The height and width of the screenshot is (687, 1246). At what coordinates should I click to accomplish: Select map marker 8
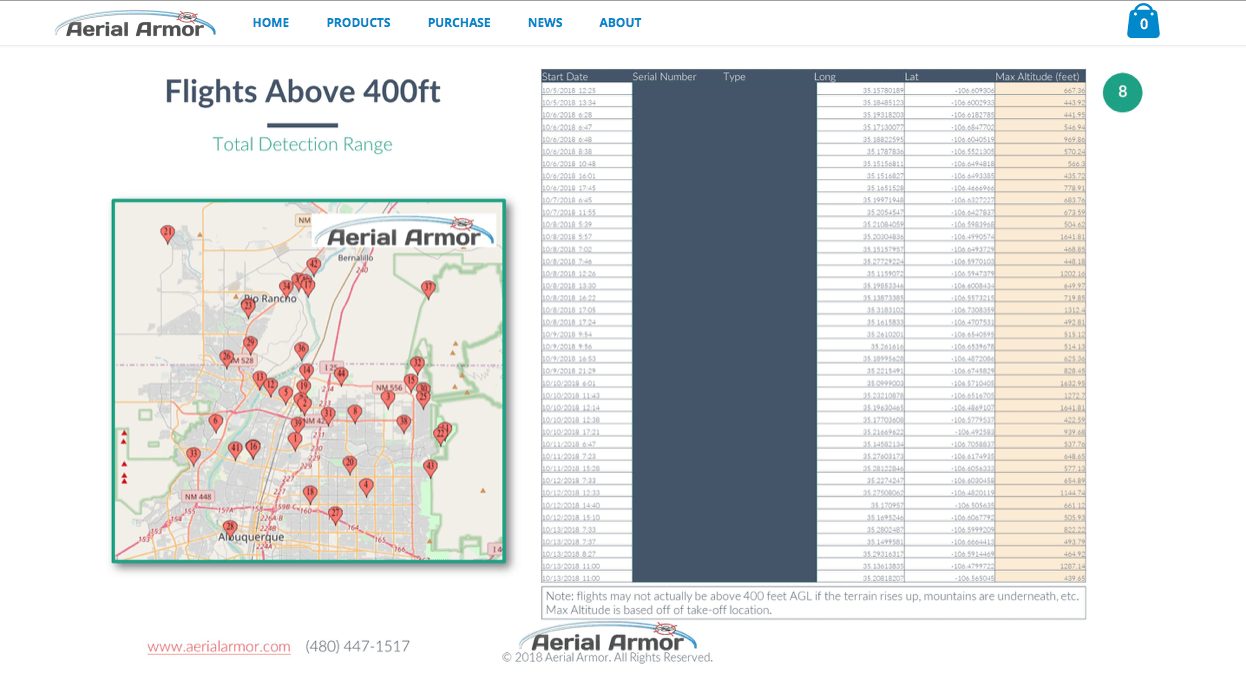pyautogui.click(x=354, y=412)
